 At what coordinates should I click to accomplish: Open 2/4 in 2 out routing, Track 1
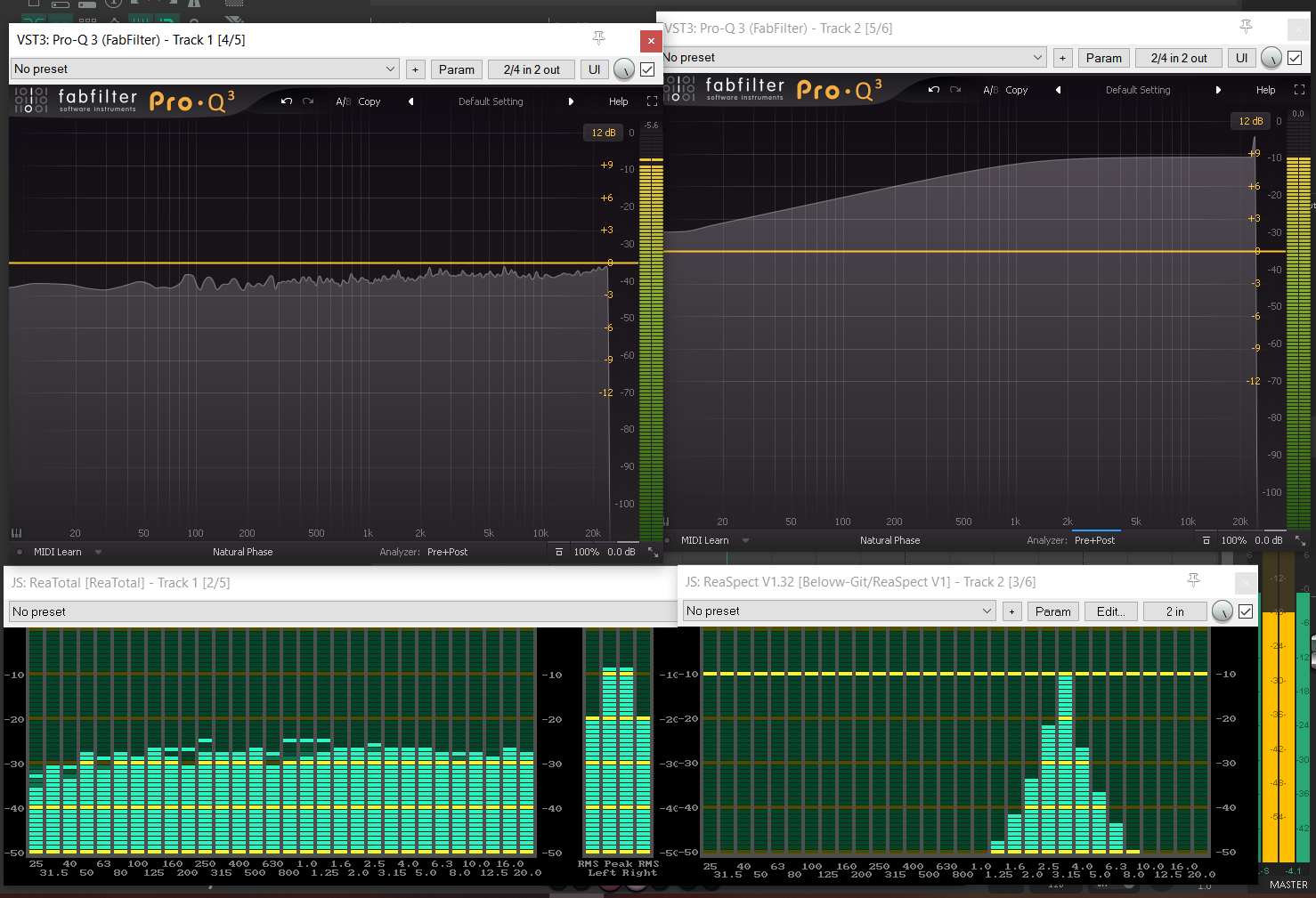532,69
